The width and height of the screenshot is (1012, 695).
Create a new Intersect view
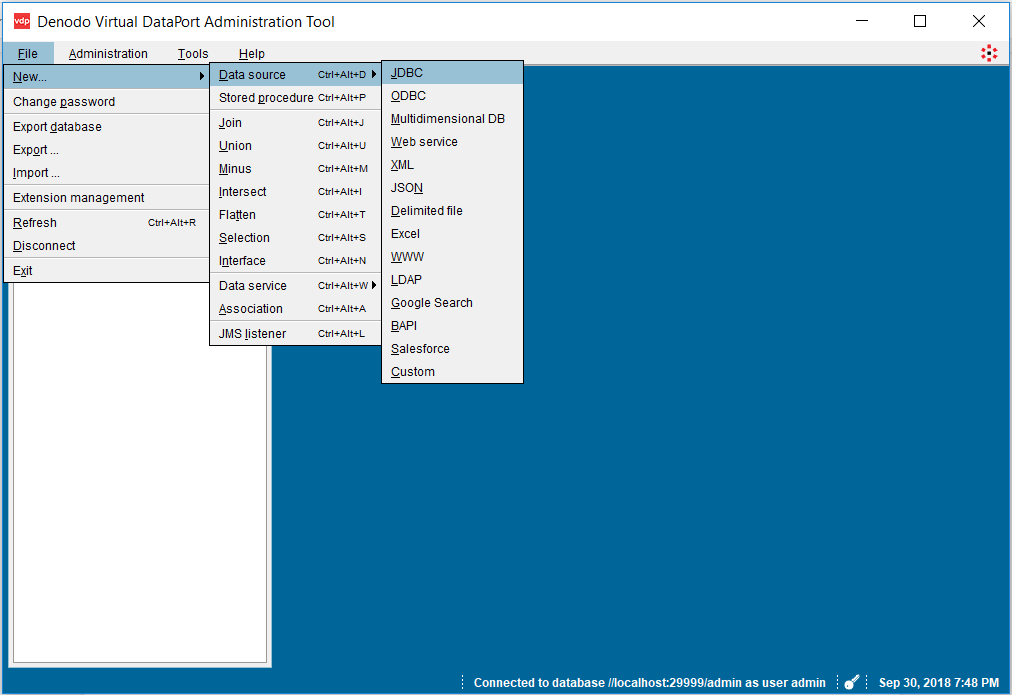[296, 192]
